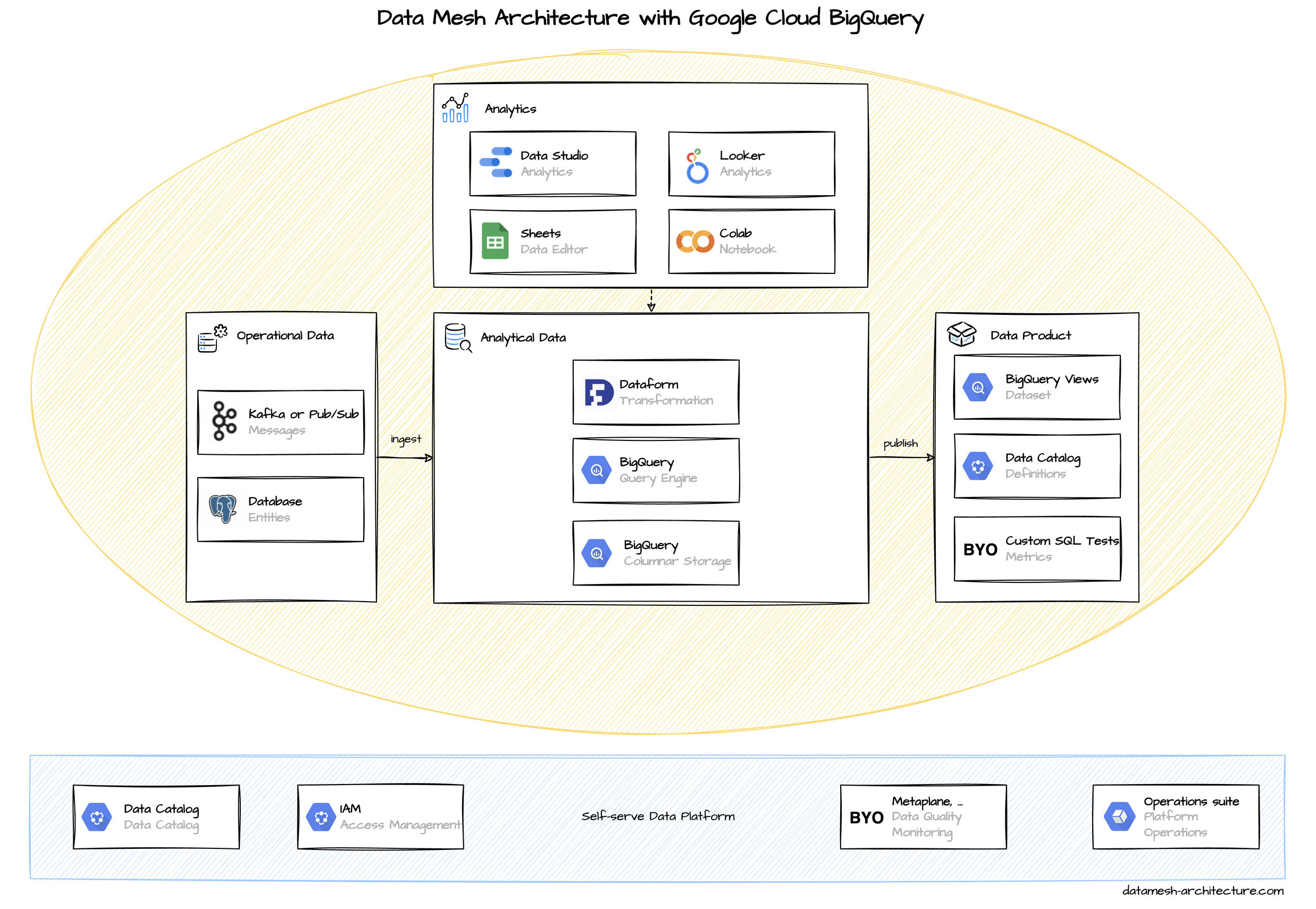Select the Metrics subtitle under Custom SQL Tests
Viewport: 1316px width, 909px height.
(1028, 557)
